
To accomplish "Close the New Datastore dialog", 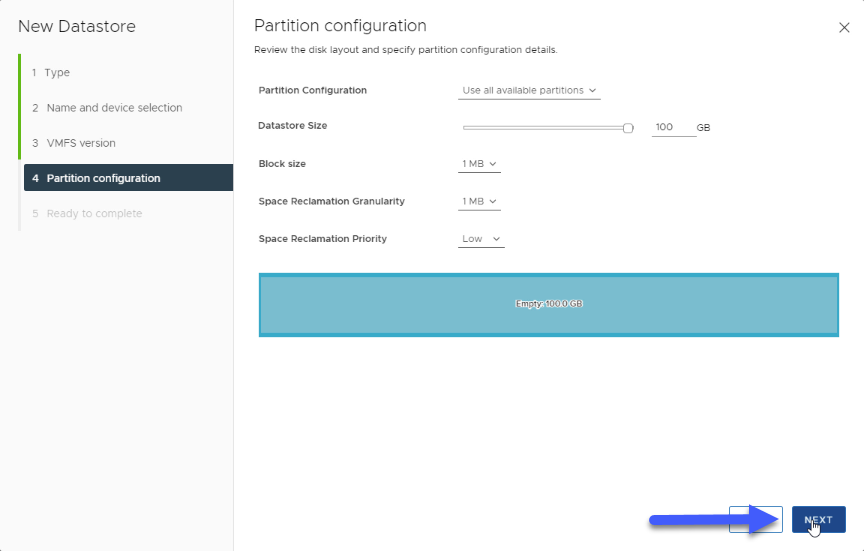I will (844, 28).
